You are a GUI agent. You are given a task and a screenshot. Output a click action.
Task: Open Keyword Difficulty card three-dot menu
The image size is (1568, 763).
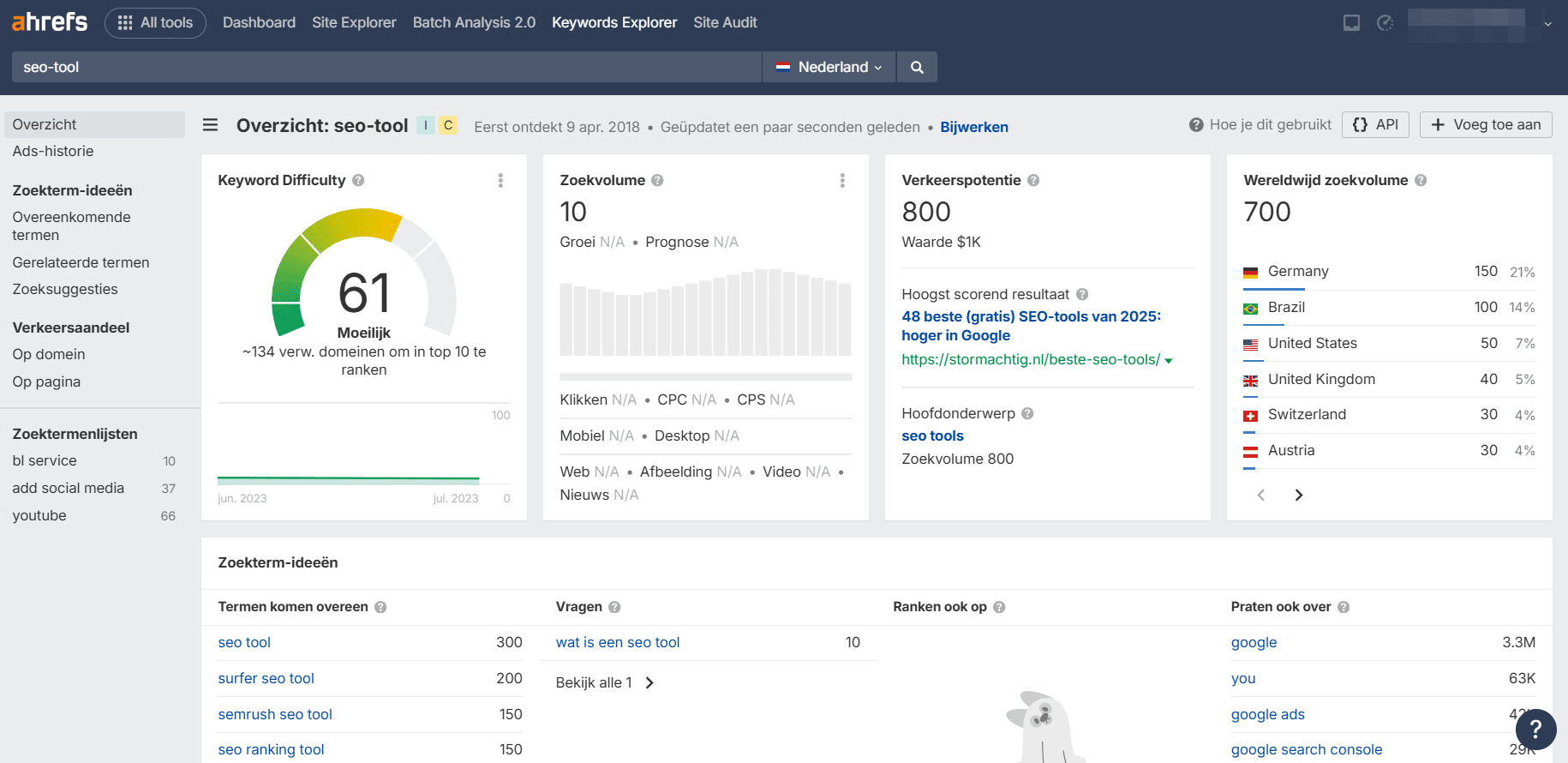click(x=500, y=180)
